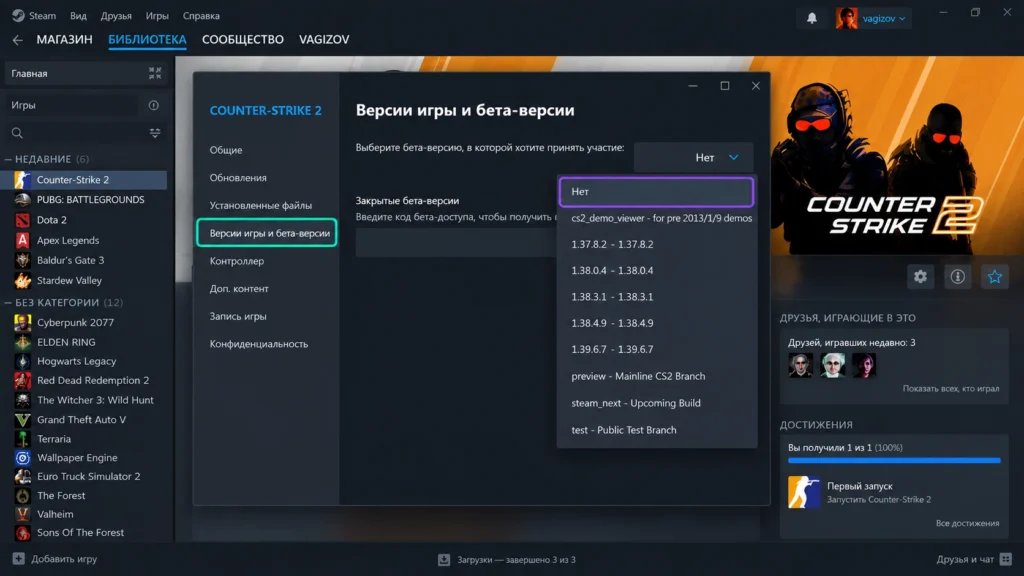
Task: Open the Обновления settings section
Action: click(238, 178)
